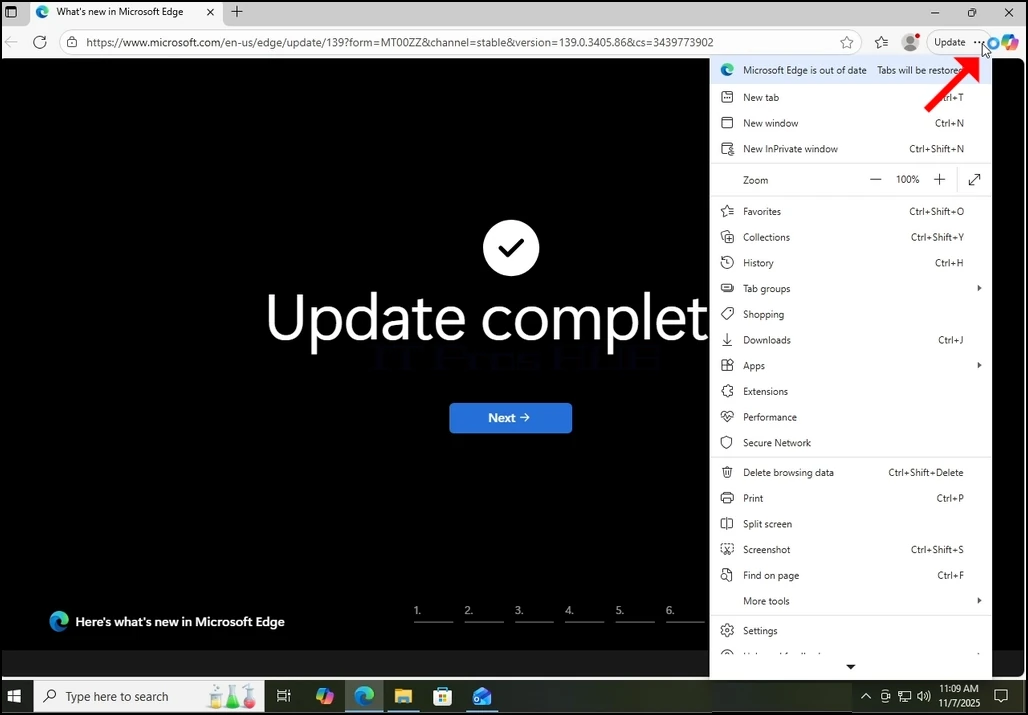The width and height of the screenshot is (1028, 715).
Task: Go to step 5 of the tour
Action: point(635,612)
